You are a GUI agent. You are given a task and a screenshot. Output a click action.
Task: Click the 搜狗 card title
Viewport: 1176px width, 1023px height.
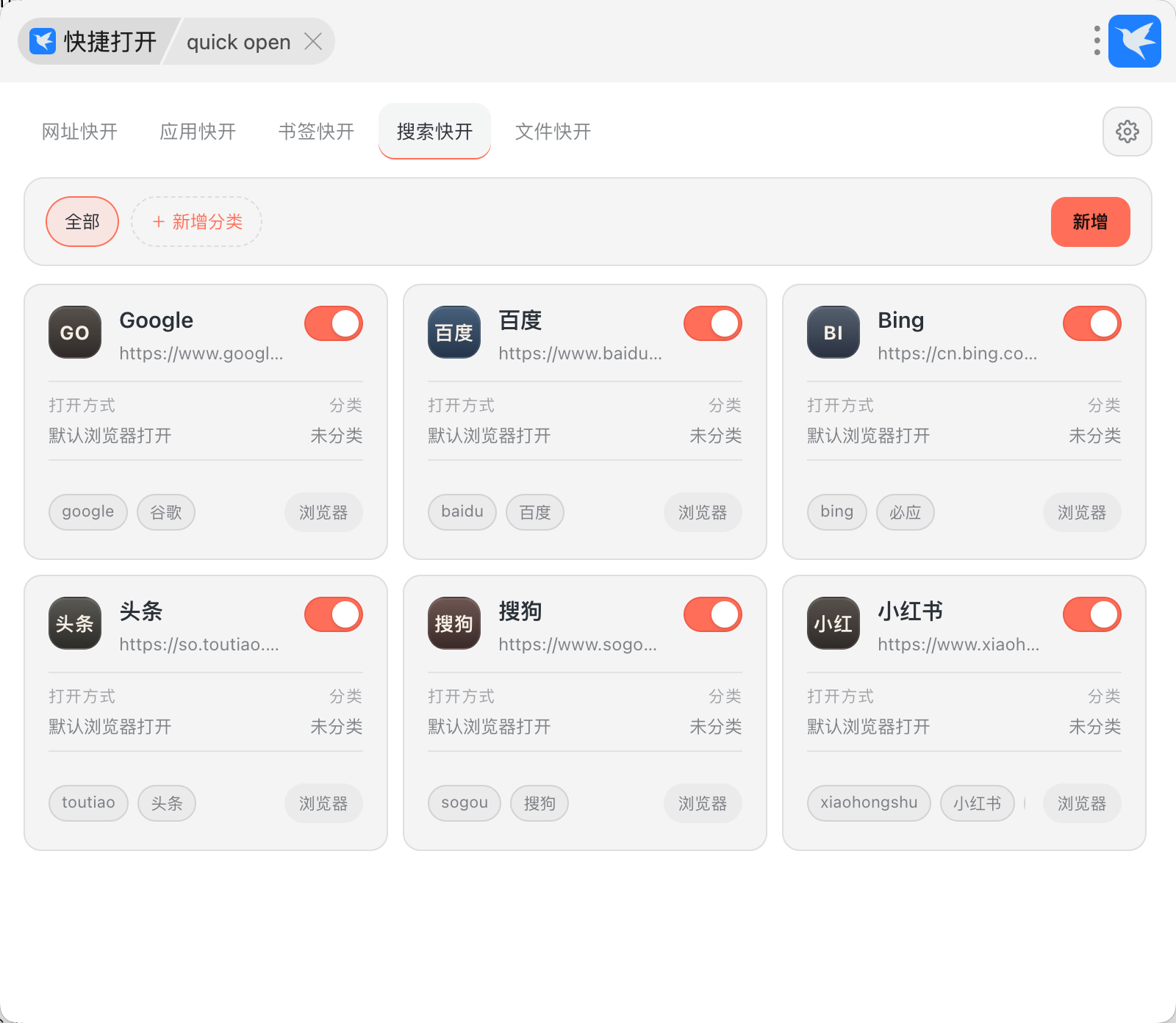pyautogui.click(x=520, y=611)
